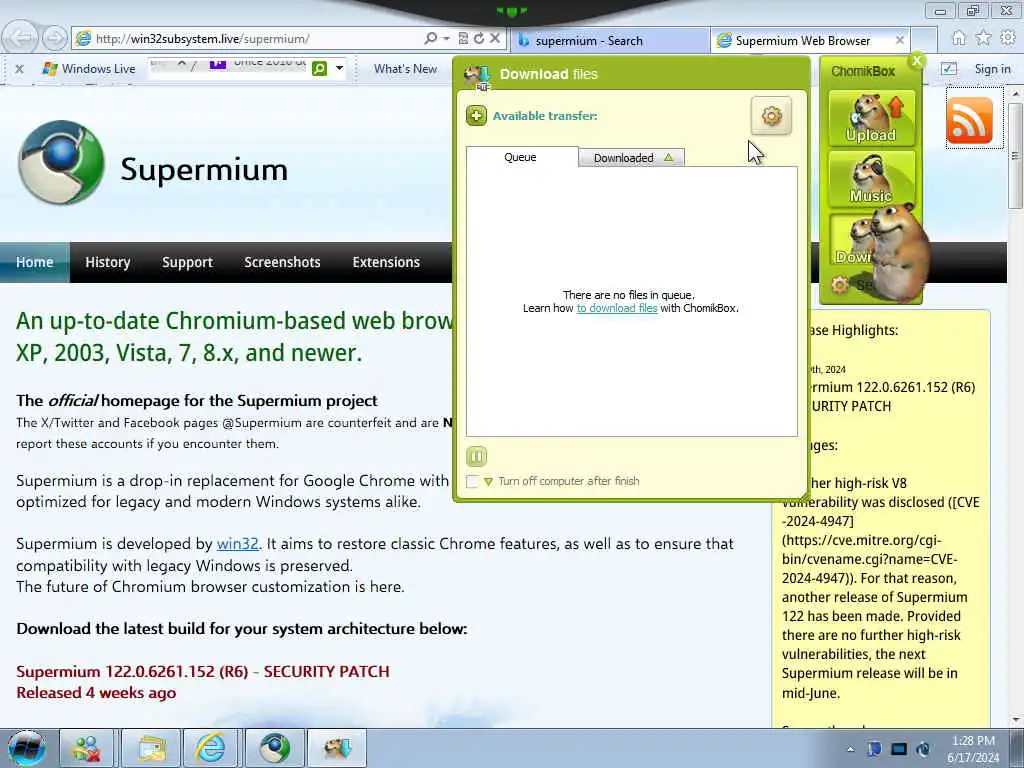Screen dimensions: 1024x768
Task: Expand turn off computer options arrow
Action: 488,482
